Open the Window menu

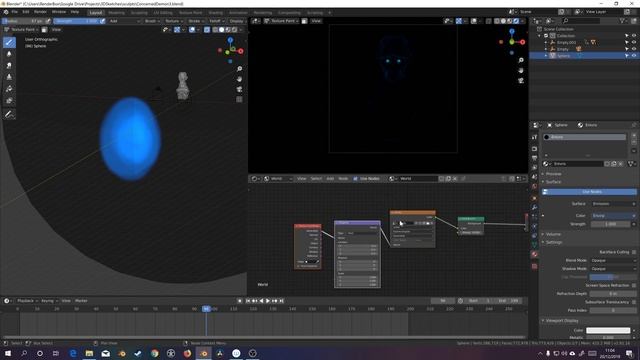[59, 12]
